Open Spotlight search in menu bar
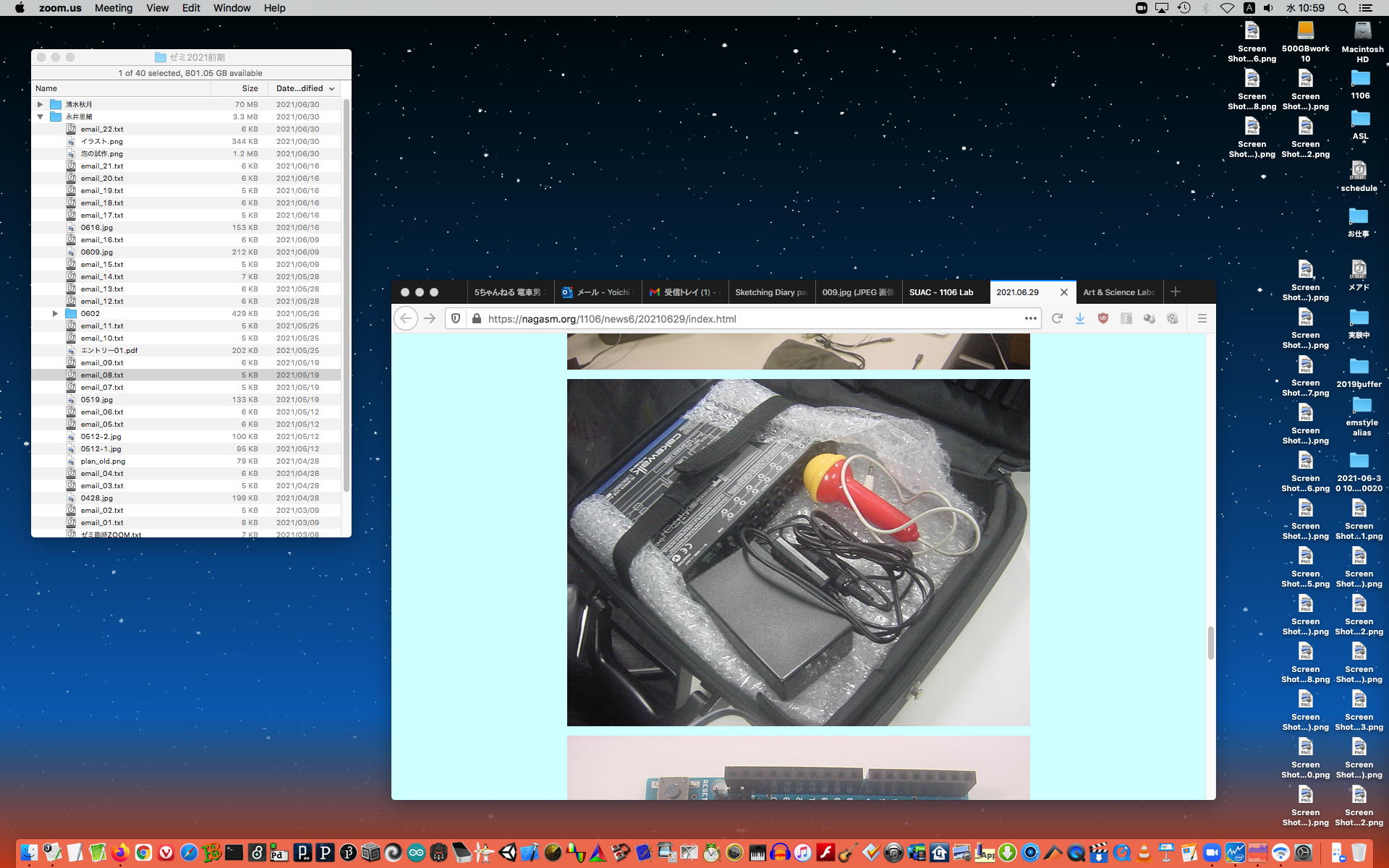 tap(1343, 8)
